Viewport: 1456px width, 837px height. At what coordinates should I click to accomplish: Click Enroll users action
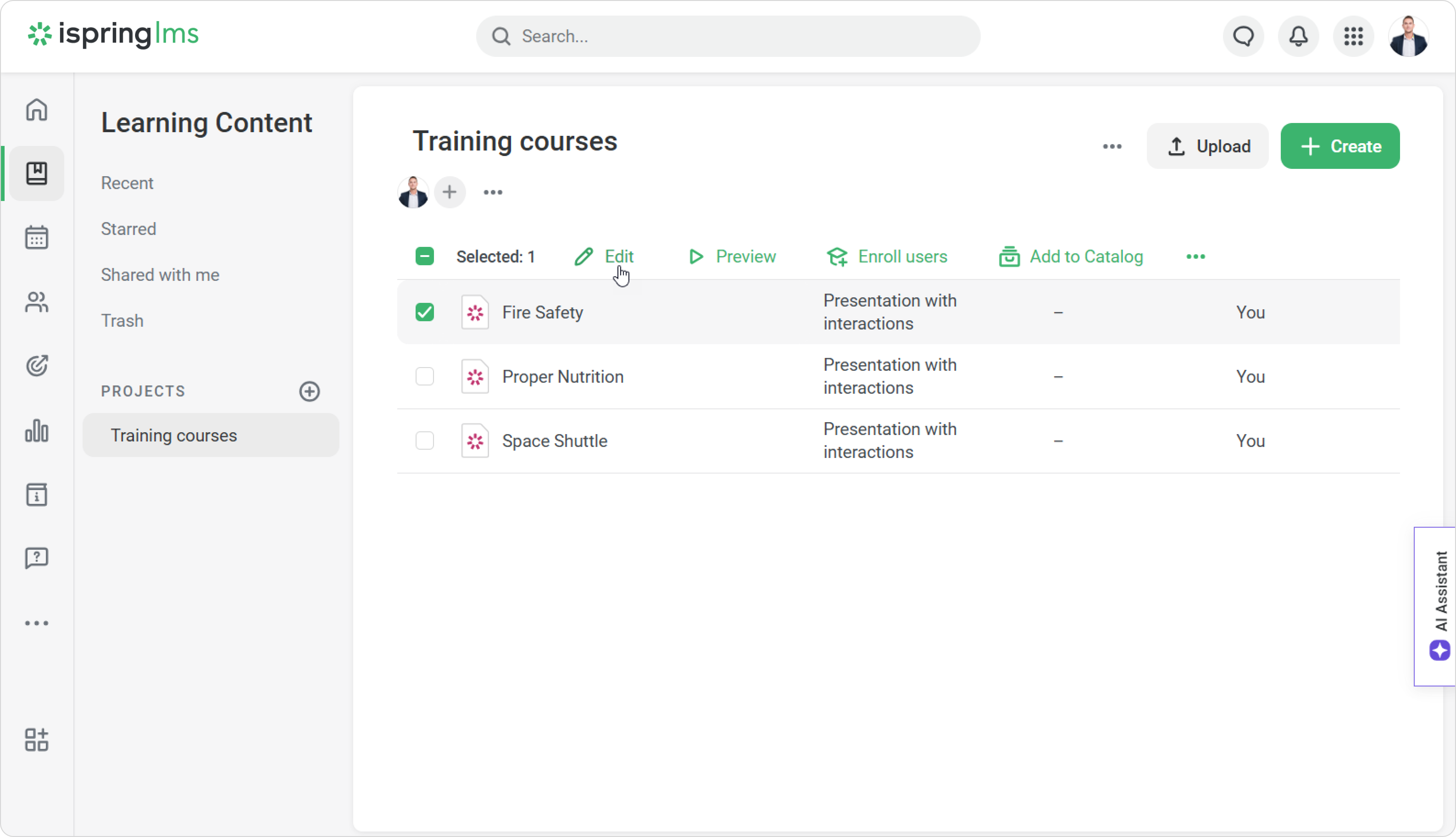pyautogui.click(x=887, y=256)
